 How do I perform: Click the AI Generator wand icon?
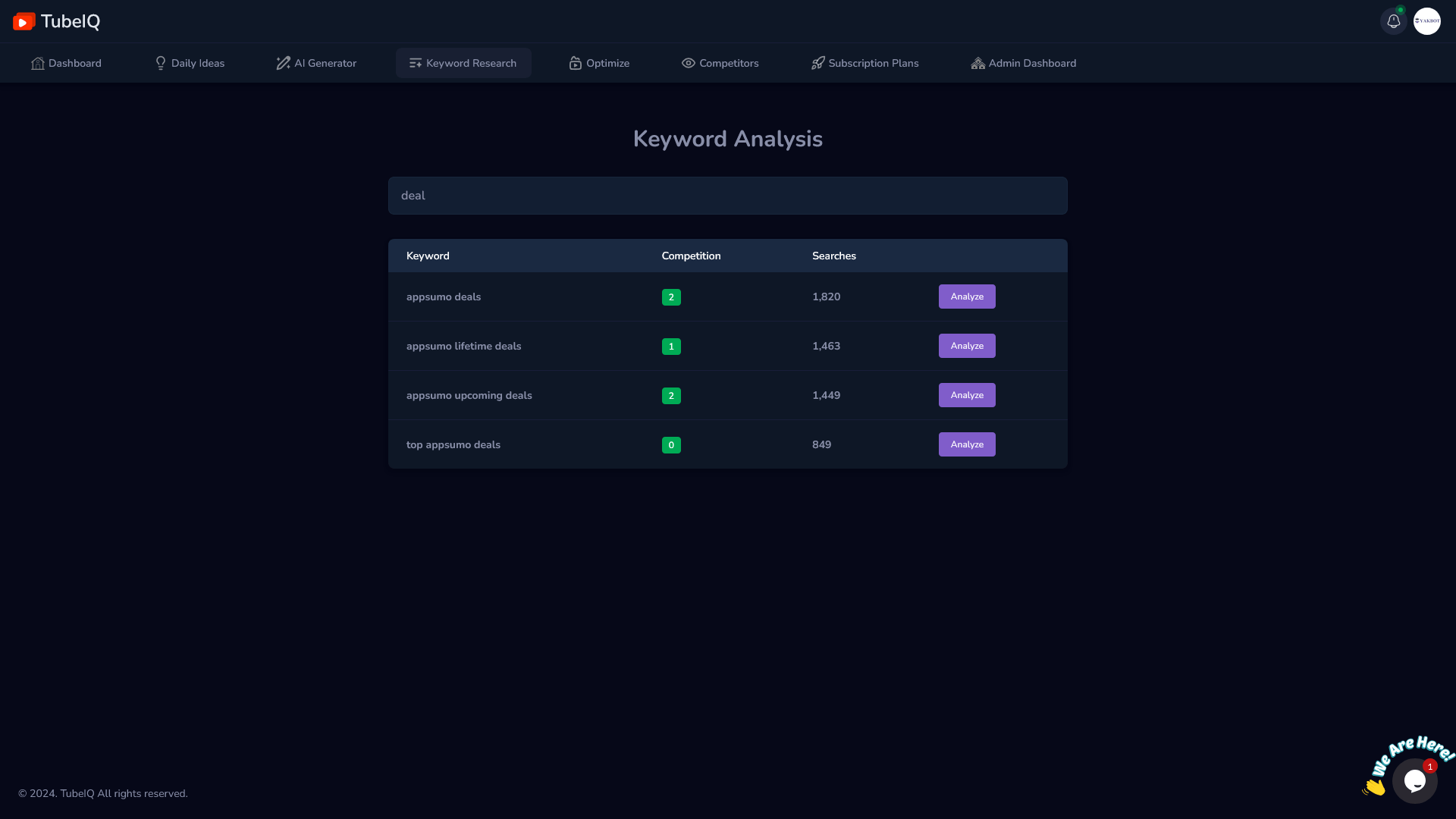pyautogui.click(x=283, y=63)
